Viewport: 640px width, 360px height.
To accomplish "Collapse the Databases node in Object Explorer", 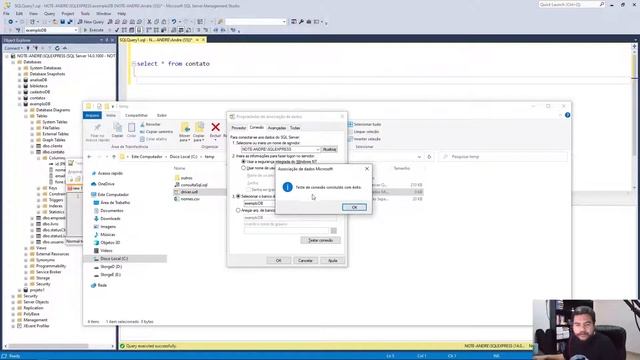I will tap(13, 62).
